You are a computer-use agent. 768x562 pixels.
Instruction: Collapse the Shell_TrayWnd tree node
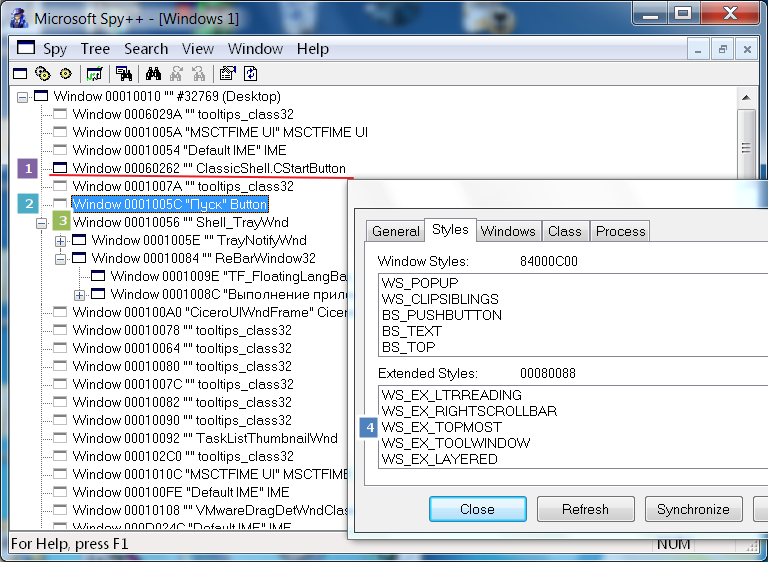click(42, 223)
